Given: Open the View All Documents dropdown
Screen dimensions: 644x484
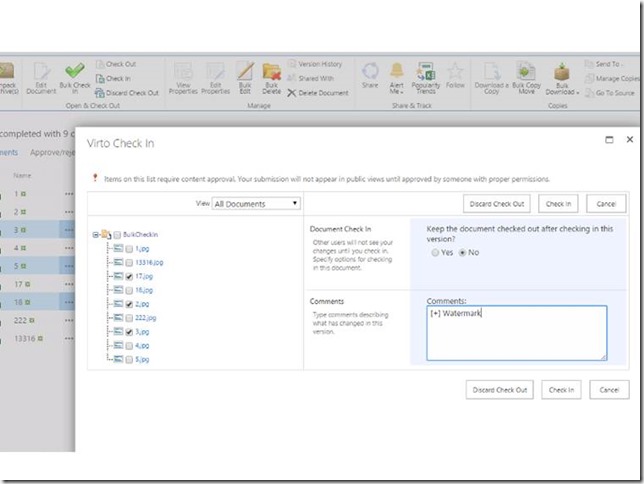Looking at the screenshot, I should (256, 203).
